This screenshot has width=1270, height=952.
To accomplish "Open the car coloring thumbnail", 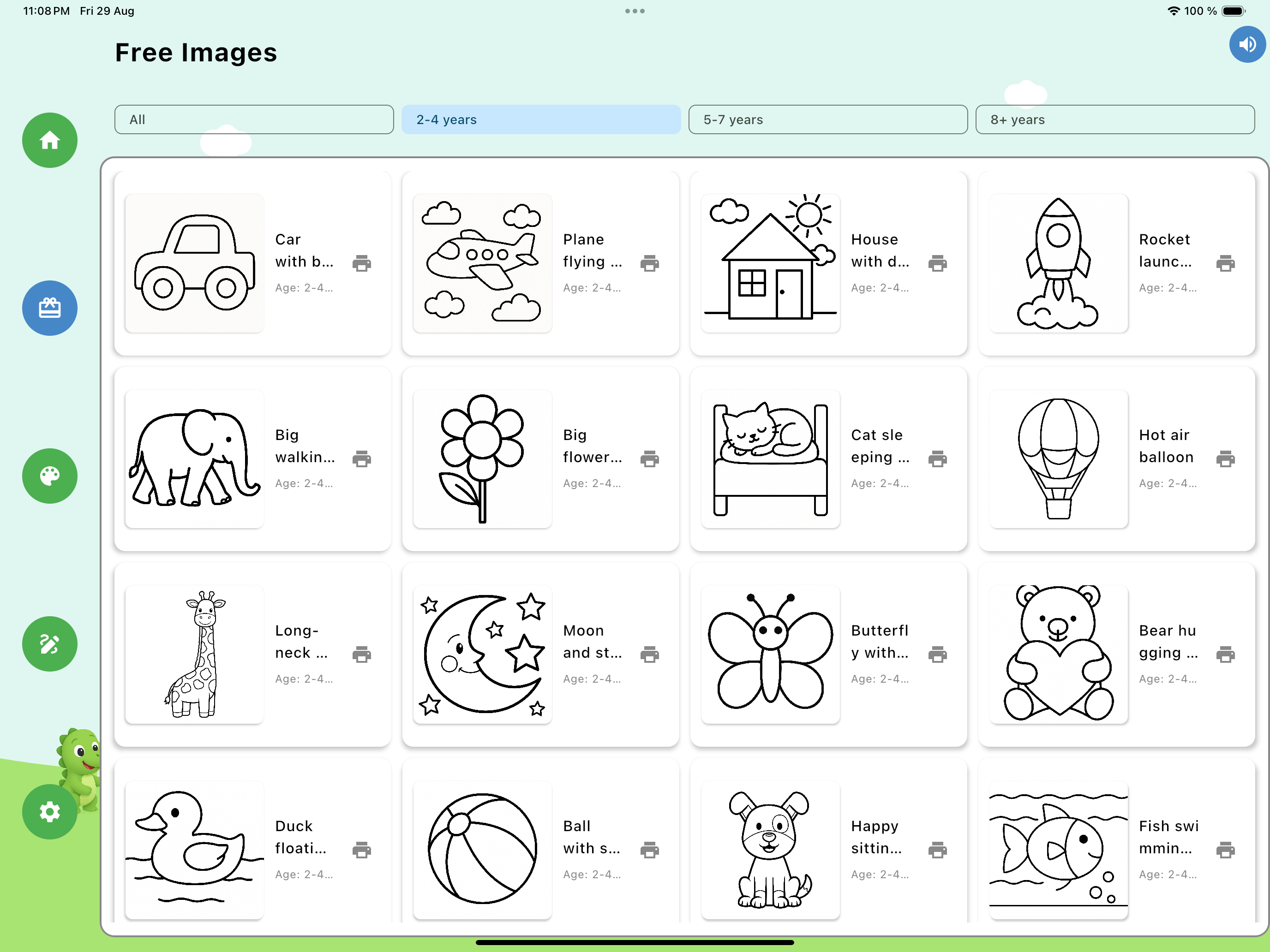I will 195,263.
